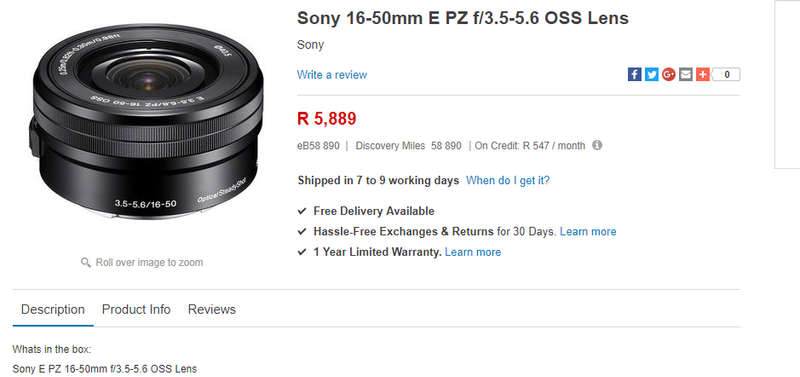Click the Sony lens product image
The image size is (800, 377).
pos(146,121)
